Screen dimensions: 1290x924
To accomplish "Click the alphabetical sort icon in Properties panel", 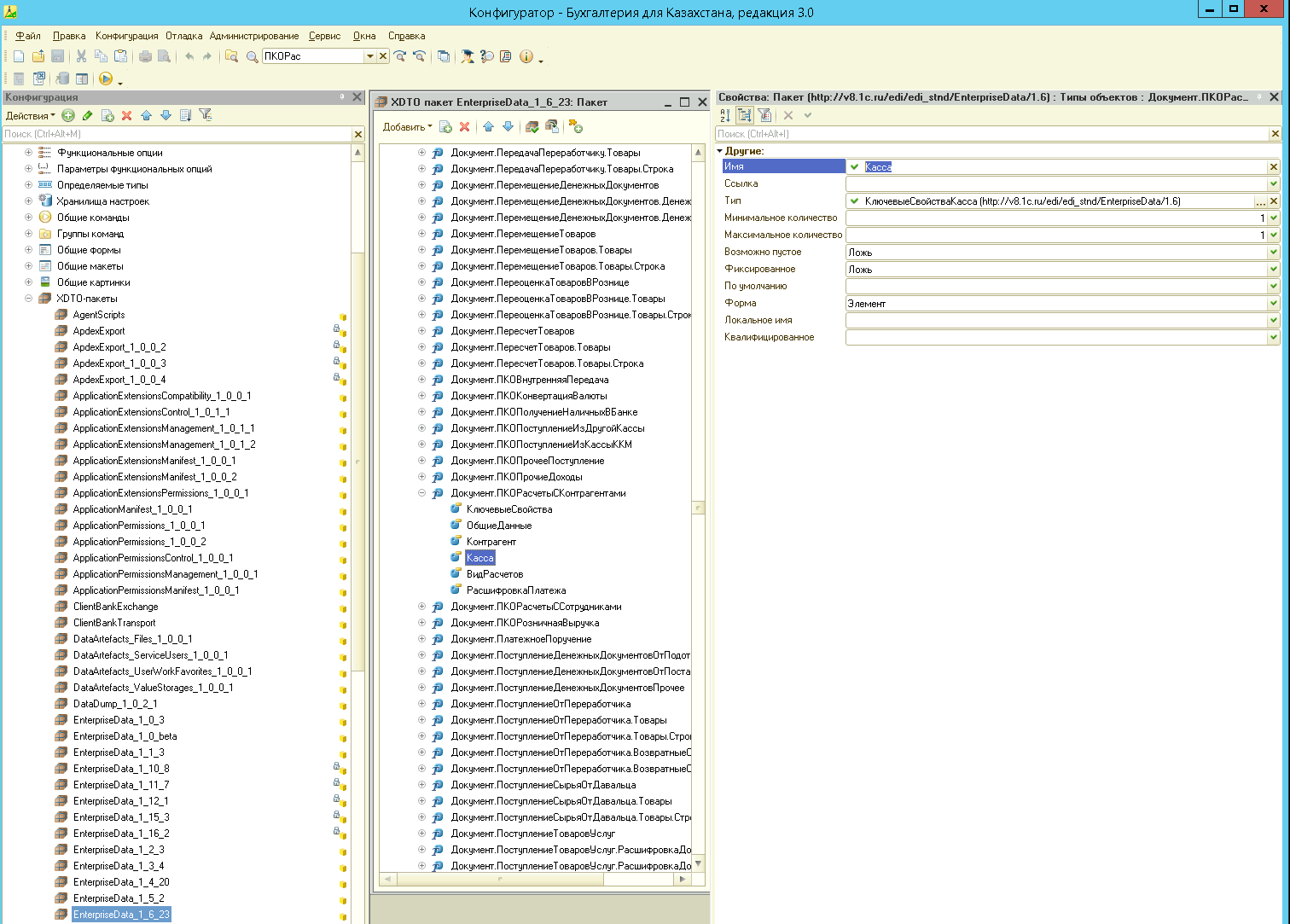I will [x=725, y=115].
